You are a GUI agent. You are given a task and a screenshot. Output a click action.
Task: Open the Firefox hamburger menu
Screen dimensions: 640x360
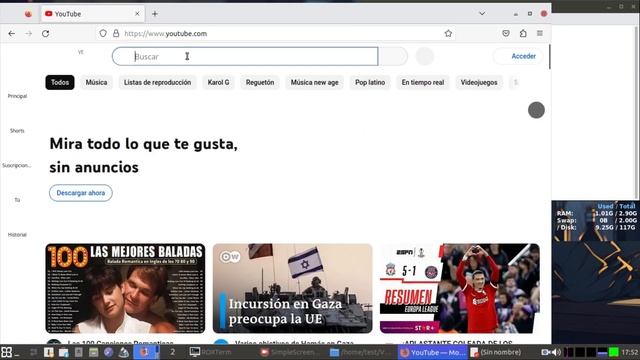pyautogui.click(x=540, y=33)
